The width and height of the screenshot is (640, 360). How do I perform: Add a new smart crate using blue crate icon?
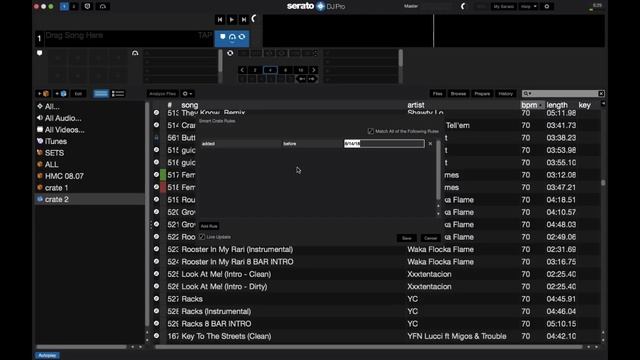61,93
